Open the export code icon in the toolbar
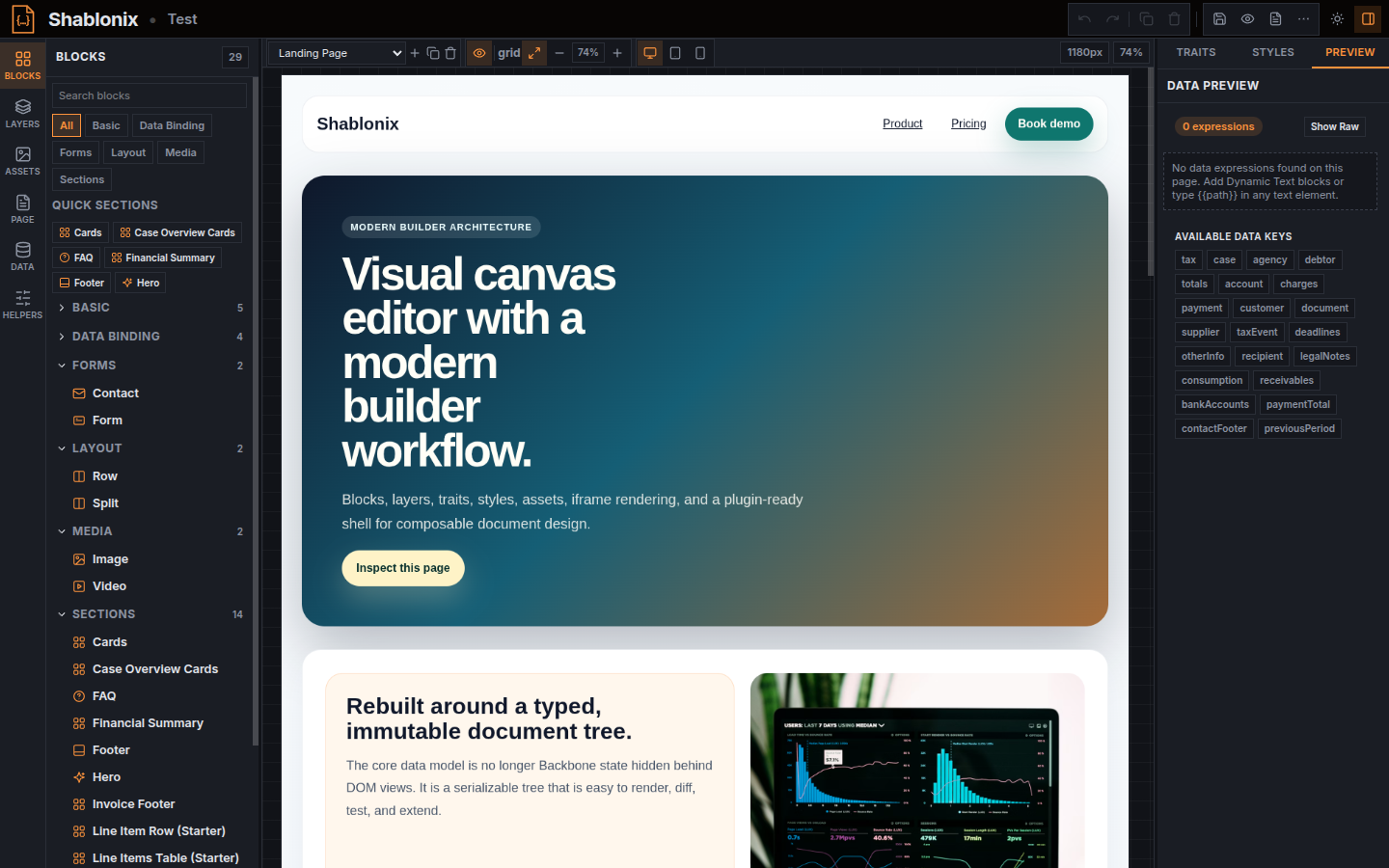This screenshot has height=868, width=1389. 1275,19
